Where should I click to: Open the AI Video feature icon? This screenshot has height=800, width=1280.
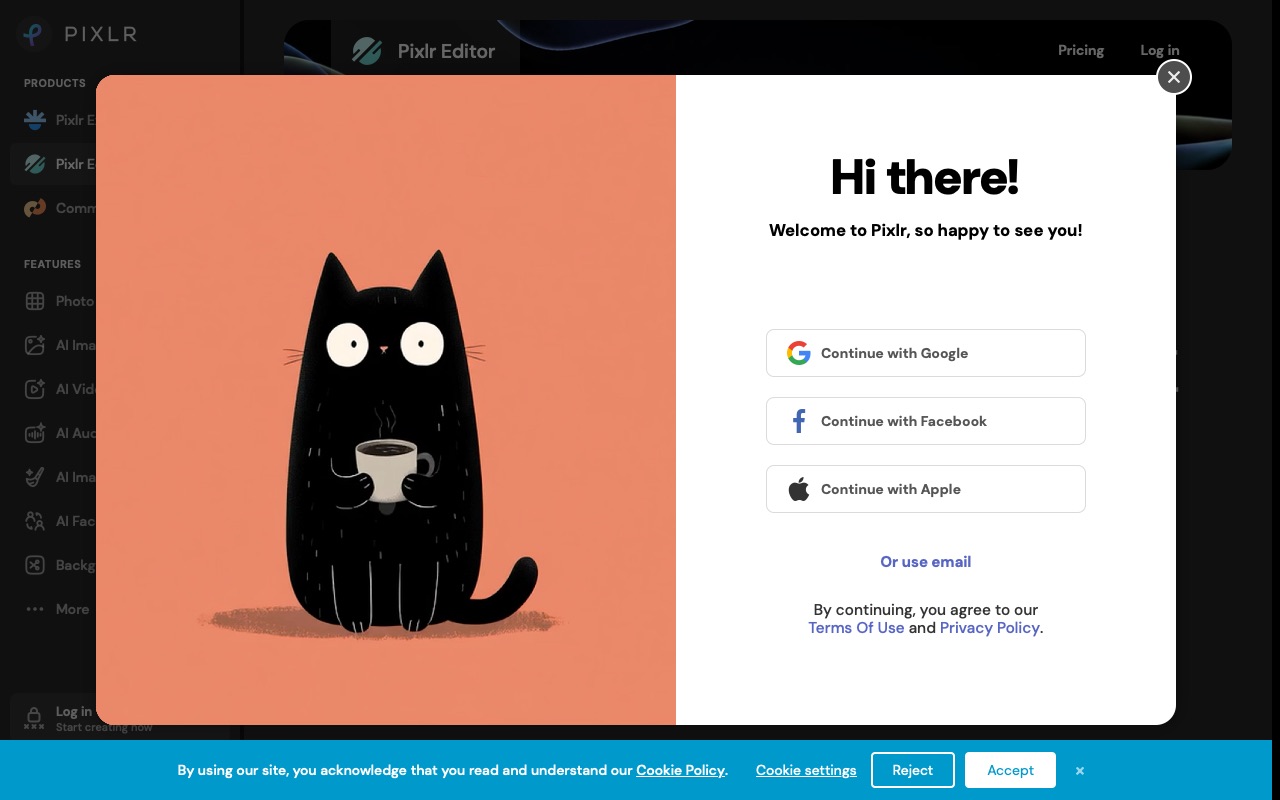point(35,389)
